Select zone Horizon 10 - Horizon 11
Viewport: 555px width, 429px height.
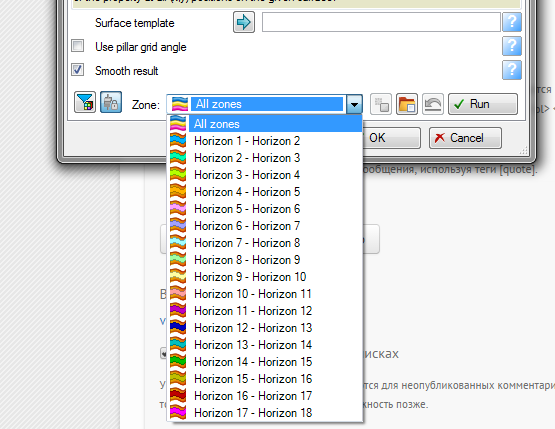pyautogui.click(x=265, y=294)
